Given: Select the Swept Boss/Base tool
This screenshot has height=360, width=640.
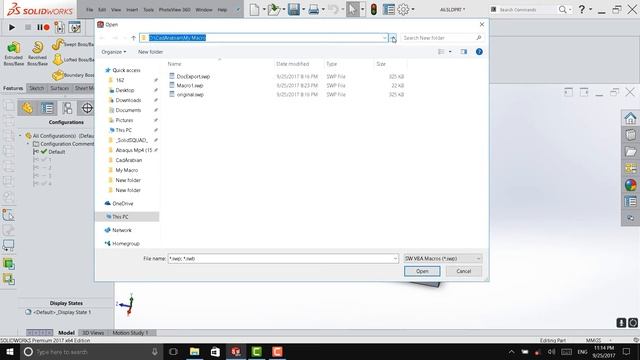Looking at the screenshot, I should (x=73, y=44).
